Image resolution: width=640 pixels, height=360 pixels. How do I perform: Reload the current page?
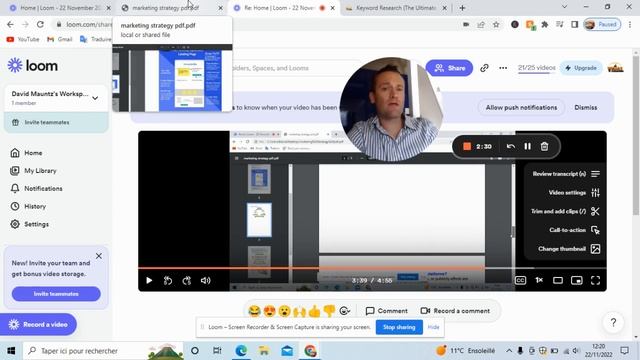[40, 24]
